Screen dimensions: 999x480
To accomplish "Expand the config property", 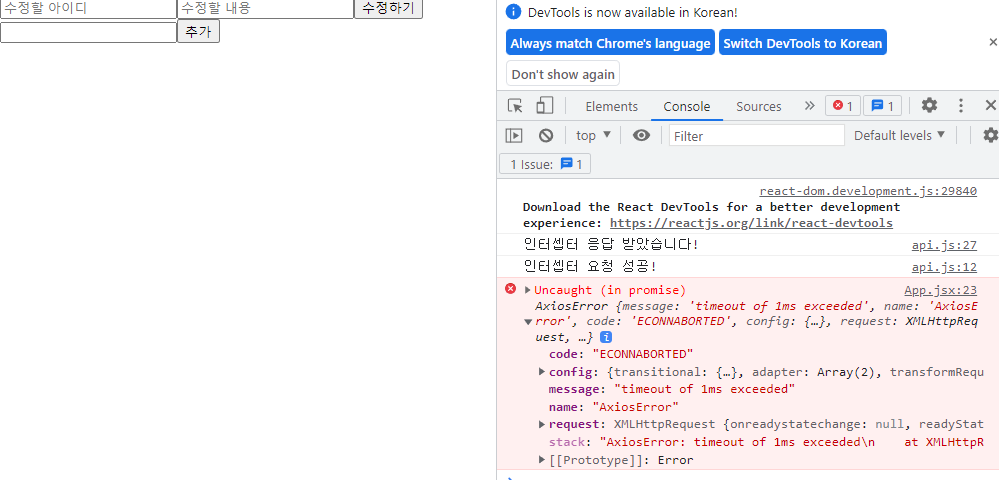I will click(x=542, y=372).
